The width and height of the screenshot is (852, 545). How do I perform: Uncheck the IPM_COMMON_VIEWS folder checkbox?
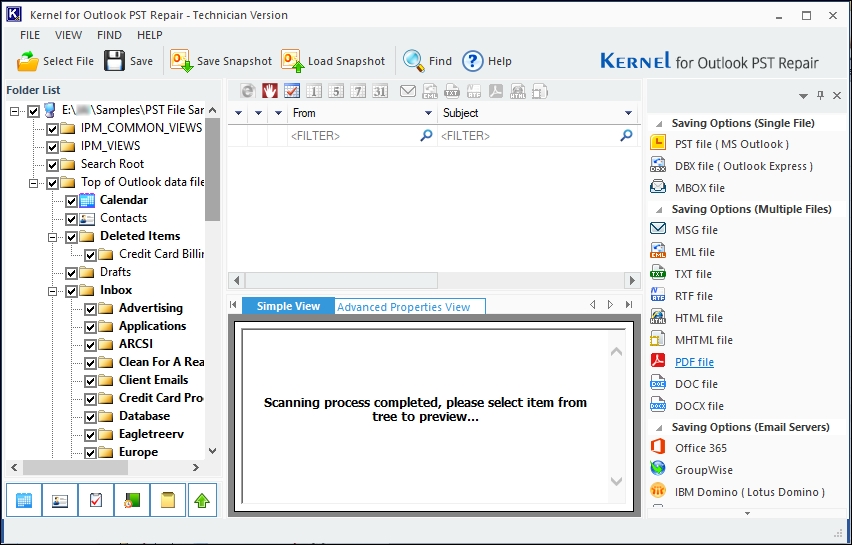coord(53,129)
